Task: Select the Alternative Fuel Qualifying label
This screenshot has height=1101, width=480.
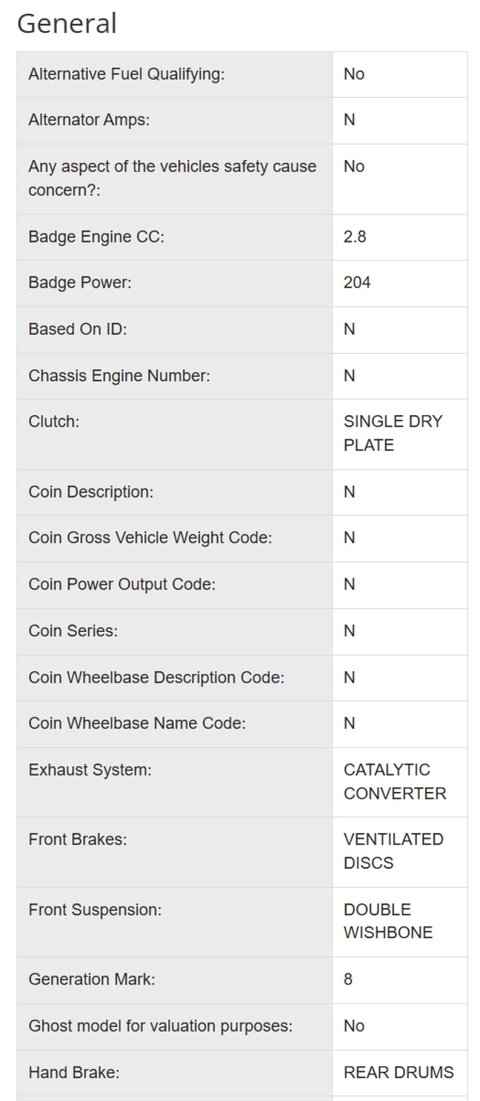Action: (x=126, y=74)
